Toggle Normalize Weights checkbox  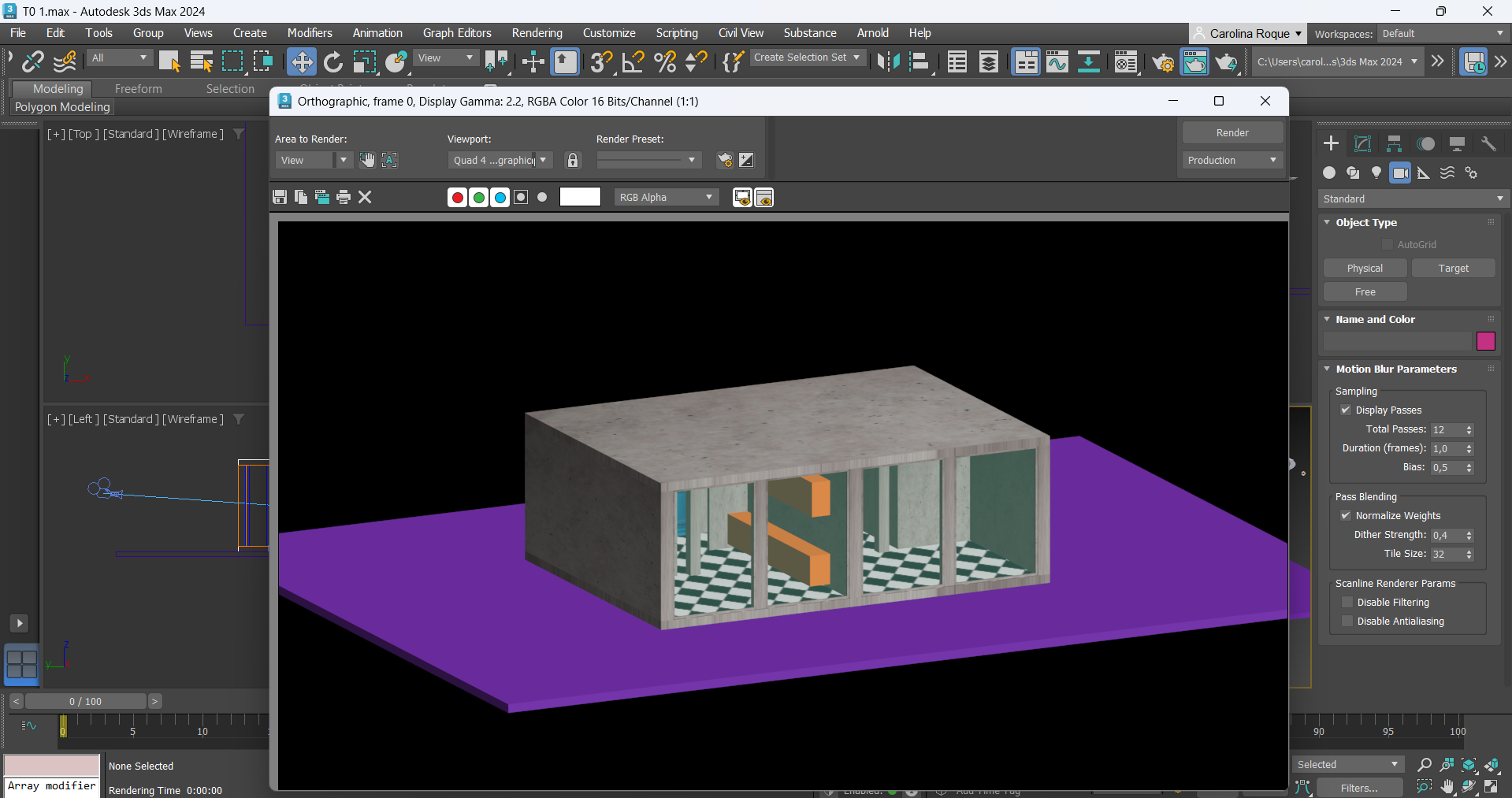click(x=1346, y=515)
